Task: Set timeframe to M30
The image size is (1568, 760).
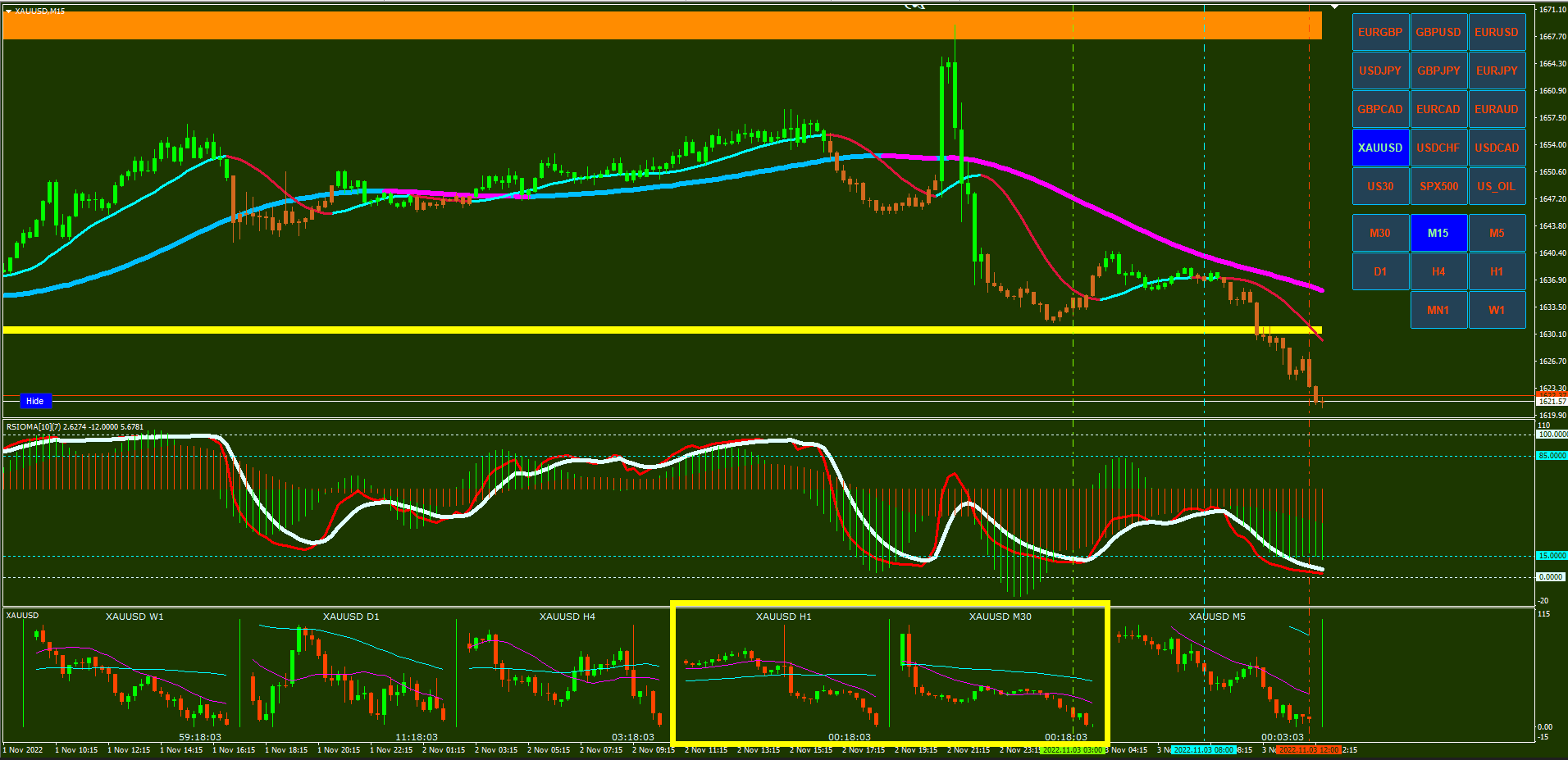Action: pos(1380,233)
